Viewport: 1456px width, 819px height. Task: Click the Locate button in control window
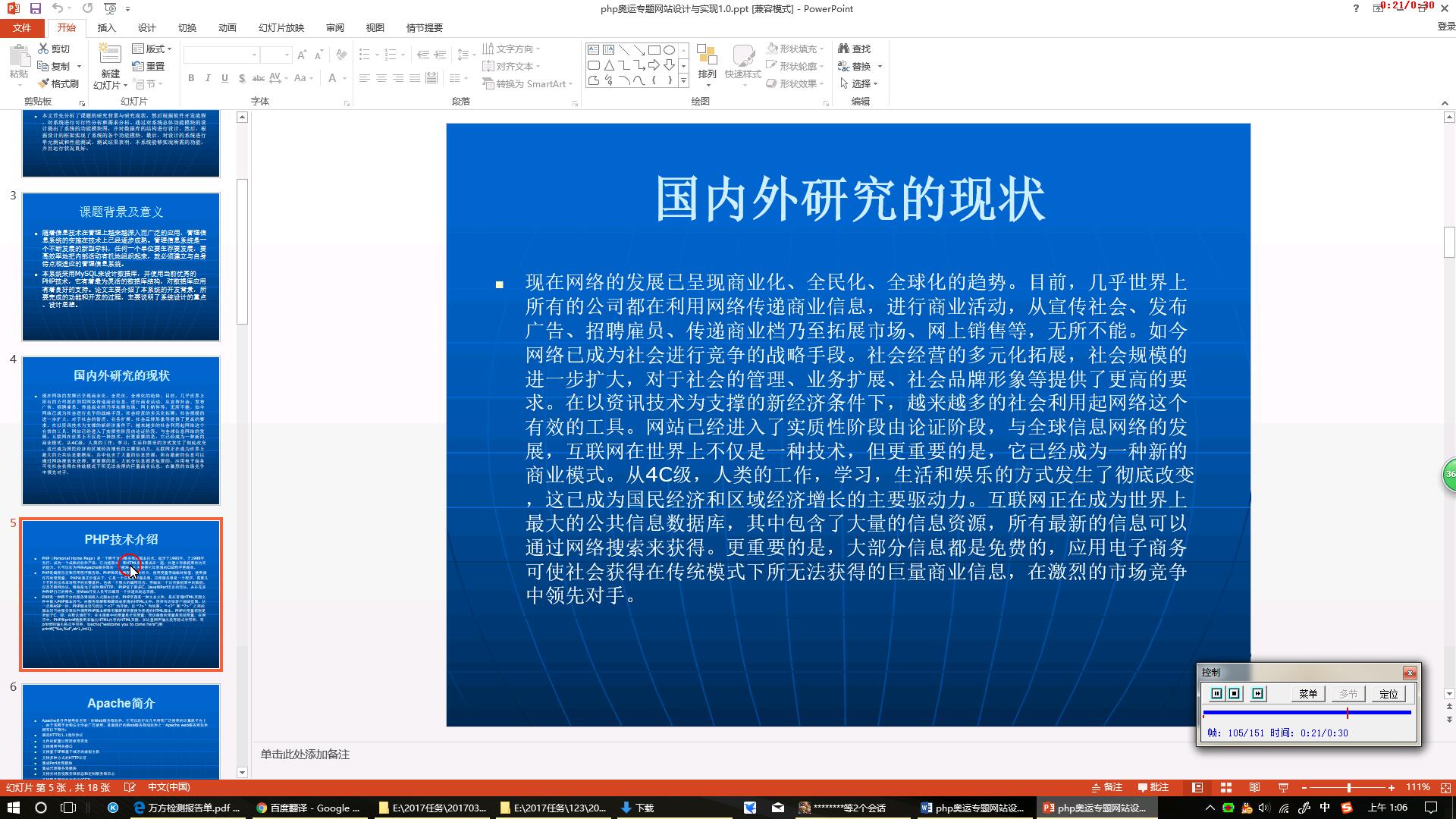pos(1389,694)
